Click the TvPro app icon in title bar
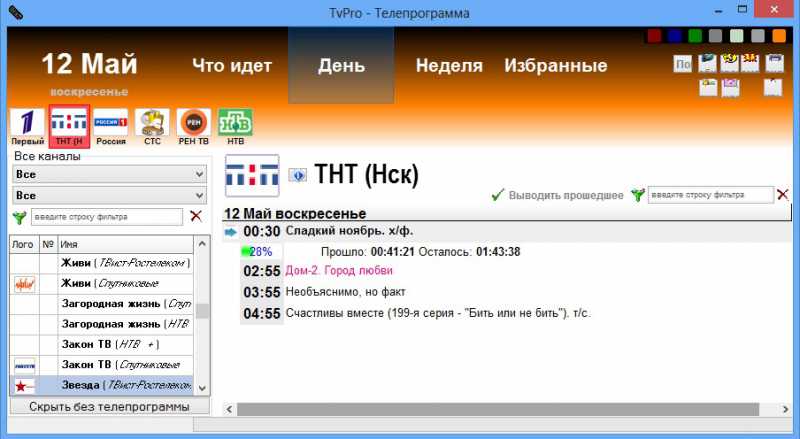The height and width of the screenshot is (439, 800). [16, 13]
